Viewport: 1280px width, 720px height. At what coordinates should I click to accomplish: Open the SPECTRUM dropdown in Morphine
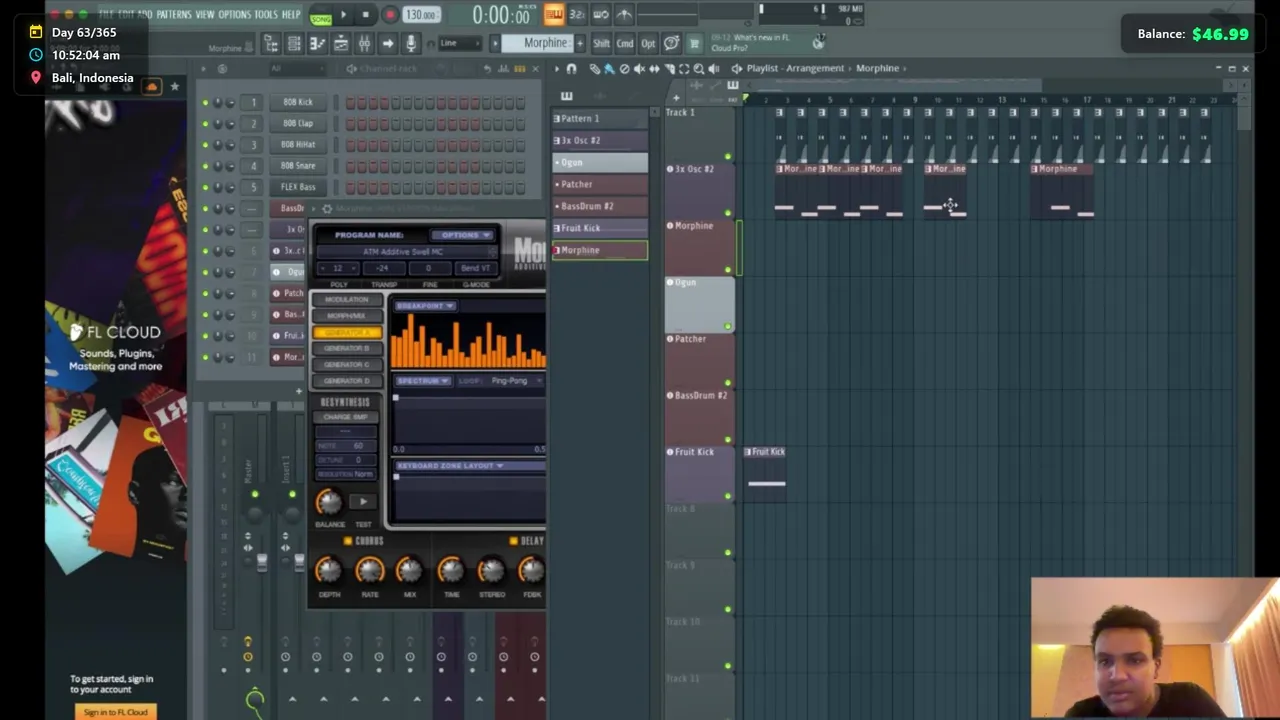tap(423, 381)
